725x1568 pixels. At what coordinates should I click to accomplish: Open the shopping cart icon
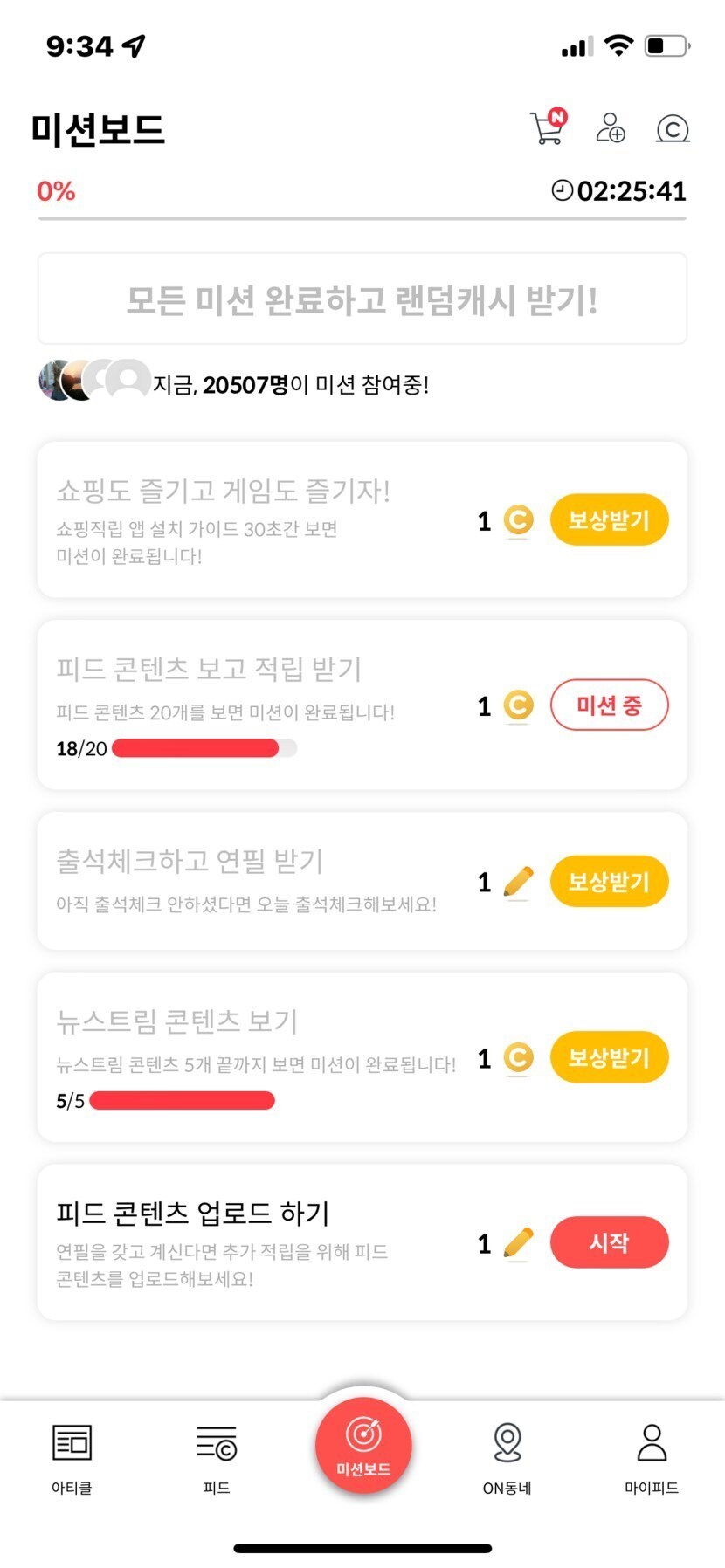(x=548, y=127)
